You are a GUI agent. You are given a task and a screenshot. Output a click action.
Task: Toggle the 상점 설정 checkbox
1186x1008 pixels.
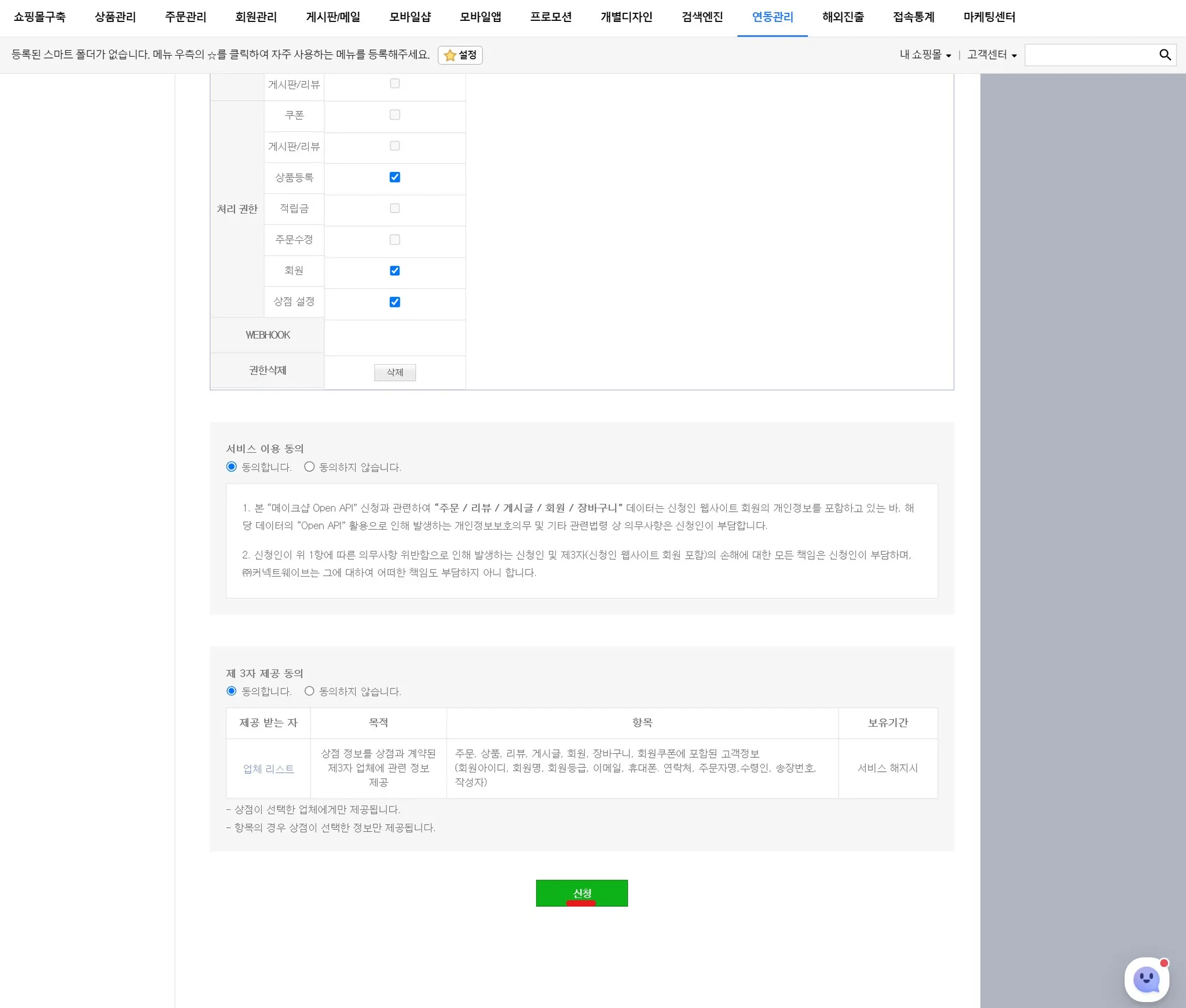[395, 302]
